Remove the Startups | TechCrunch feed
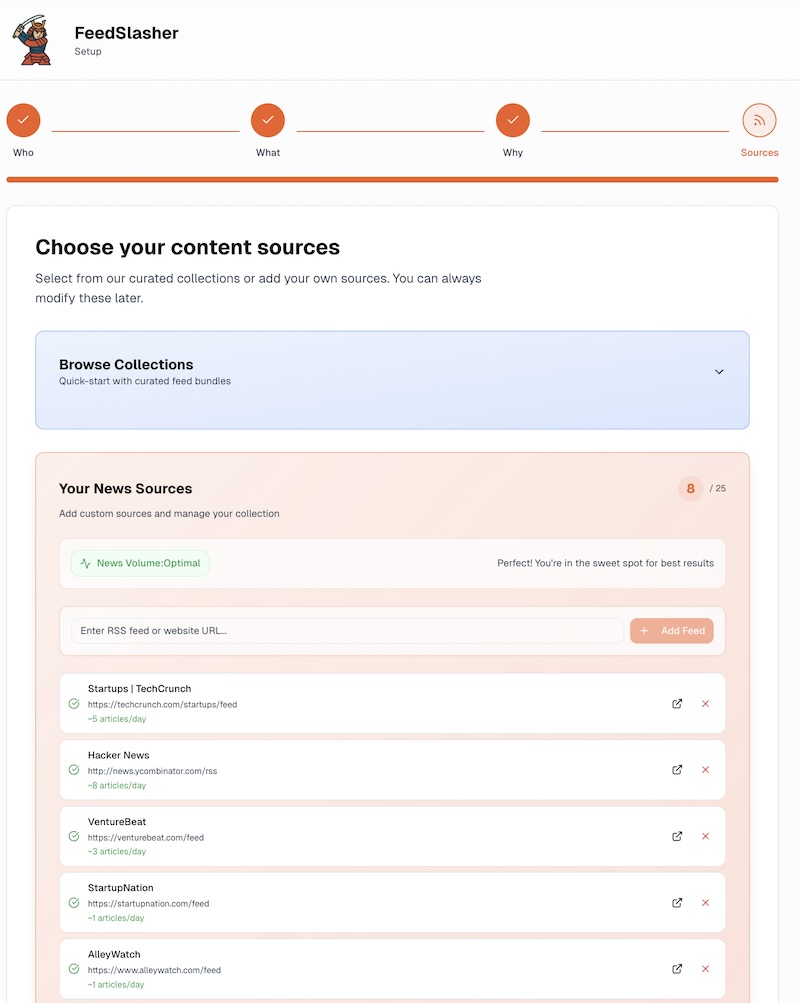This screenshot has width=800, height=1003. pyautogui.click(x=705, y=704)
